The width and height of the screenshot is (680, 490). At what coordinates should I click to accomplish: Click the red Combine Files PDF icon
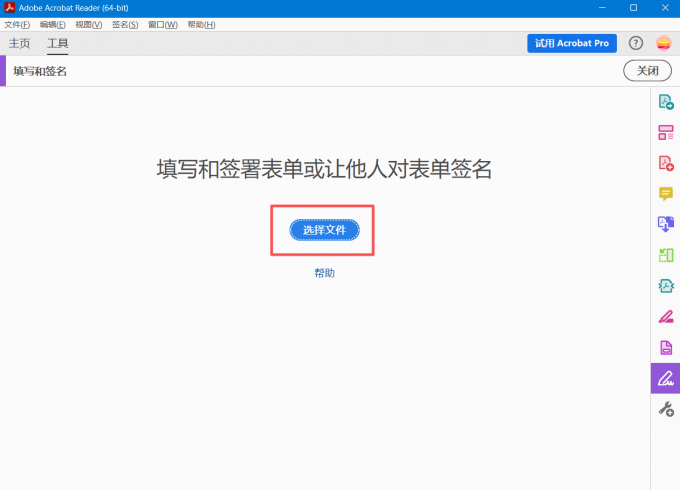coord(666,163)
